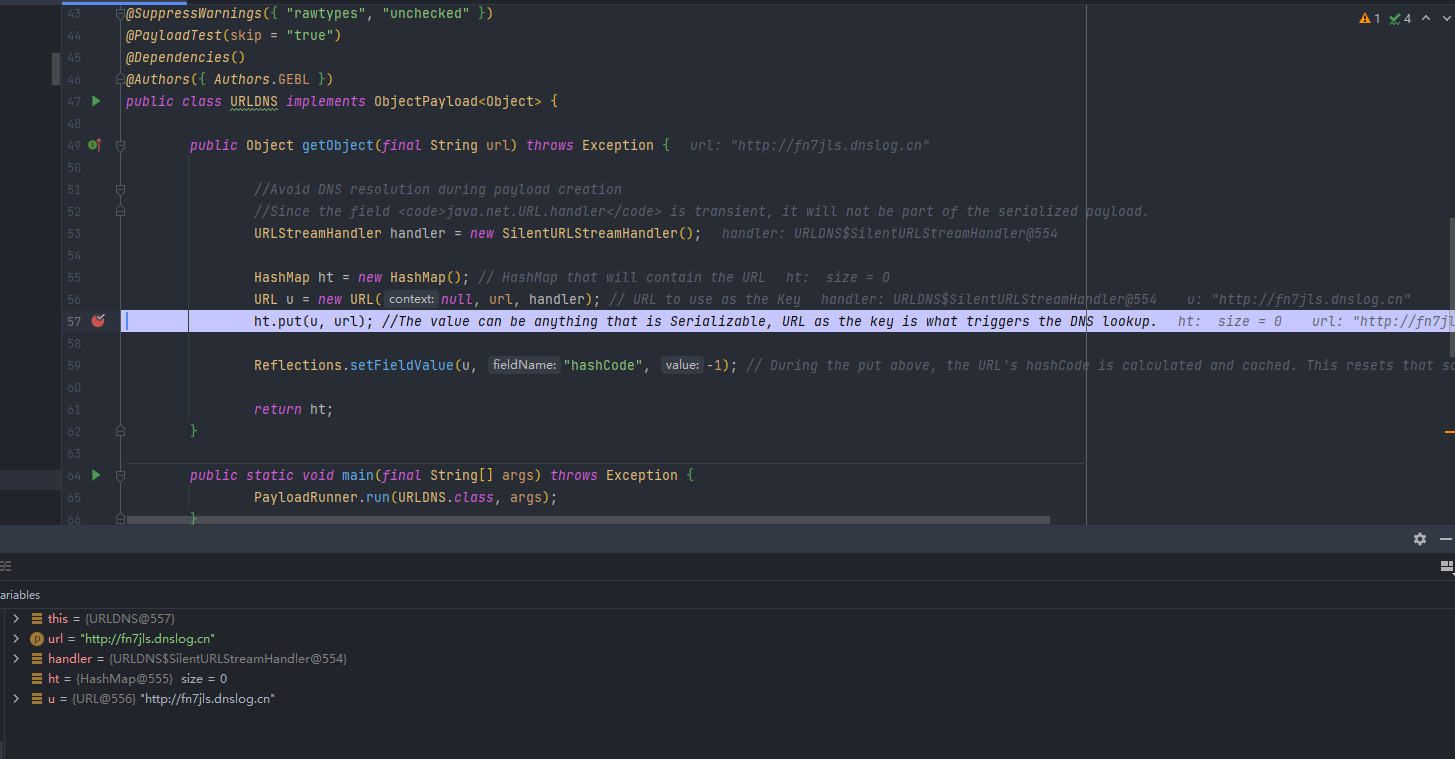The image size is (1455, 759).
Task: Click the return ht statement
Action: click(293, 409)
